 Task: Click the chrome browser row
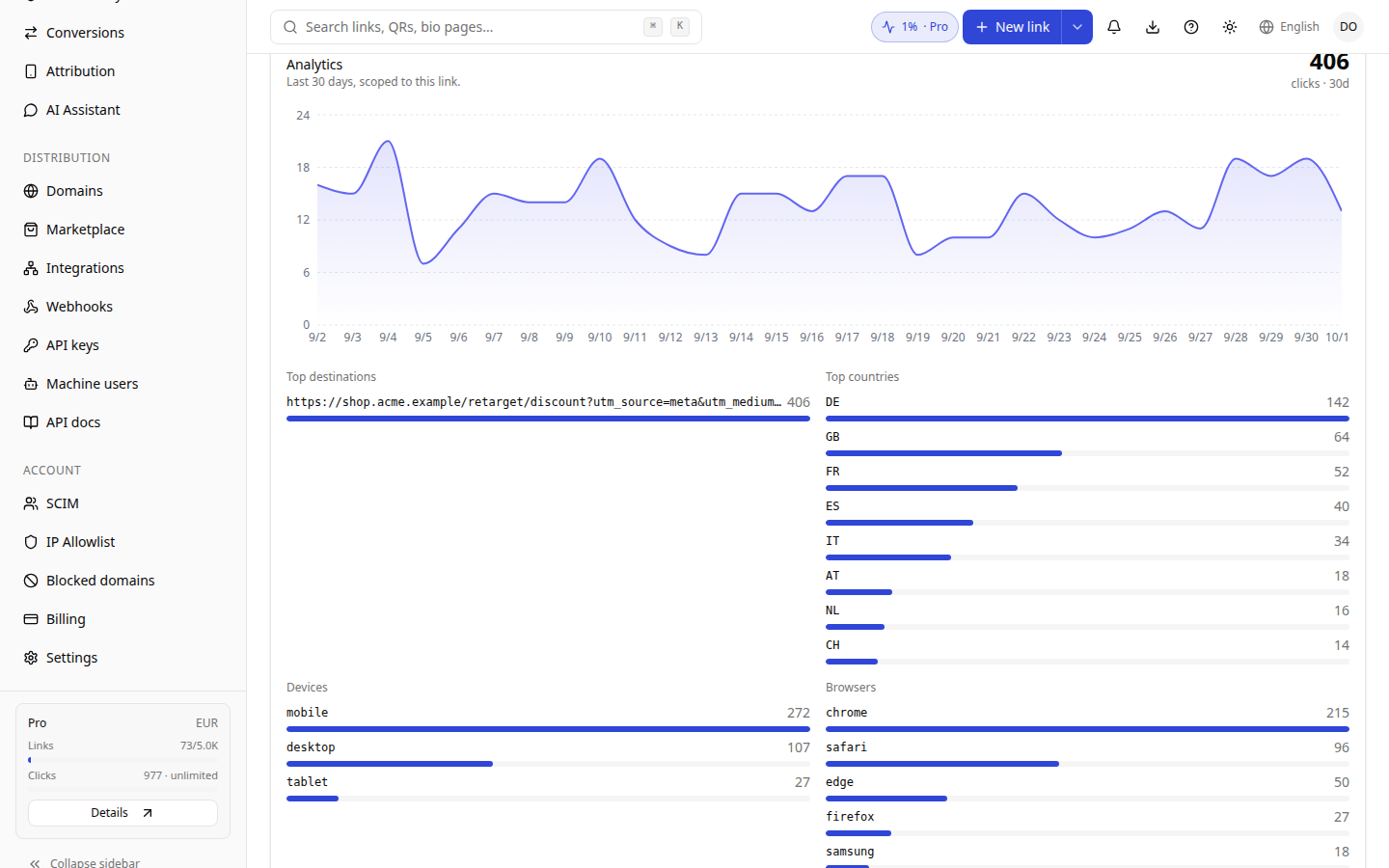pyautogui.click(x=1087, y=719)
